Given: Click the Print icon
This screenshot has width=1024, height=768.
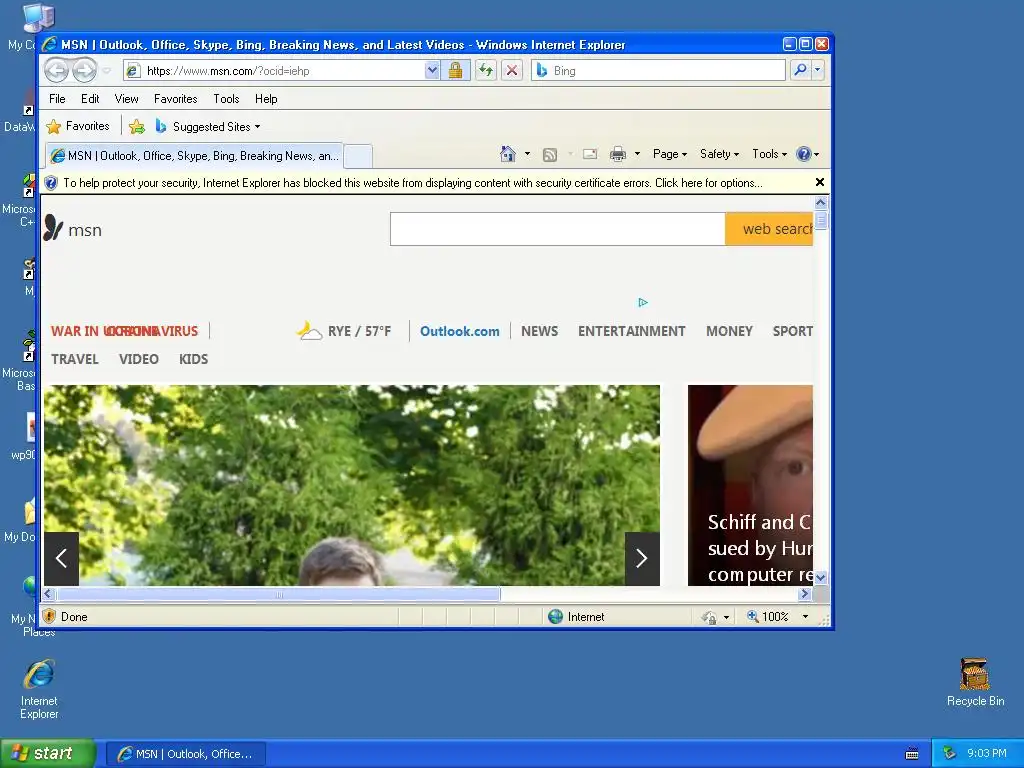Looking at the screenshot, I should point(617,154).
